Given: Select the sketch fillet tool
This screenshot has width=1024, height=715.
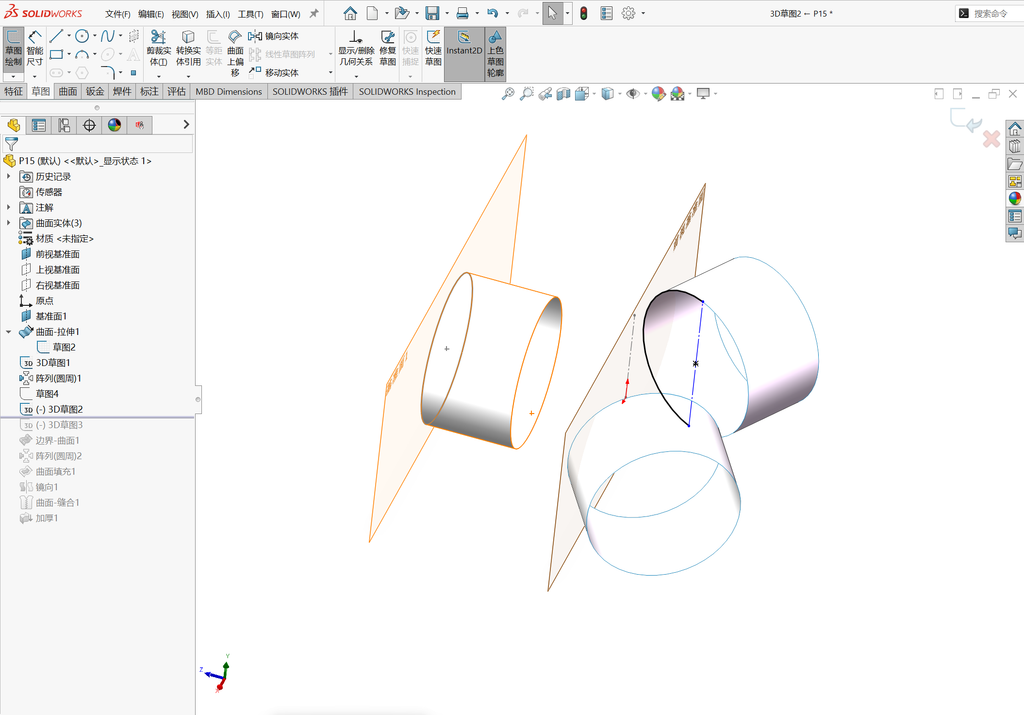Looking at the screenshot, I should click(108, 72).
